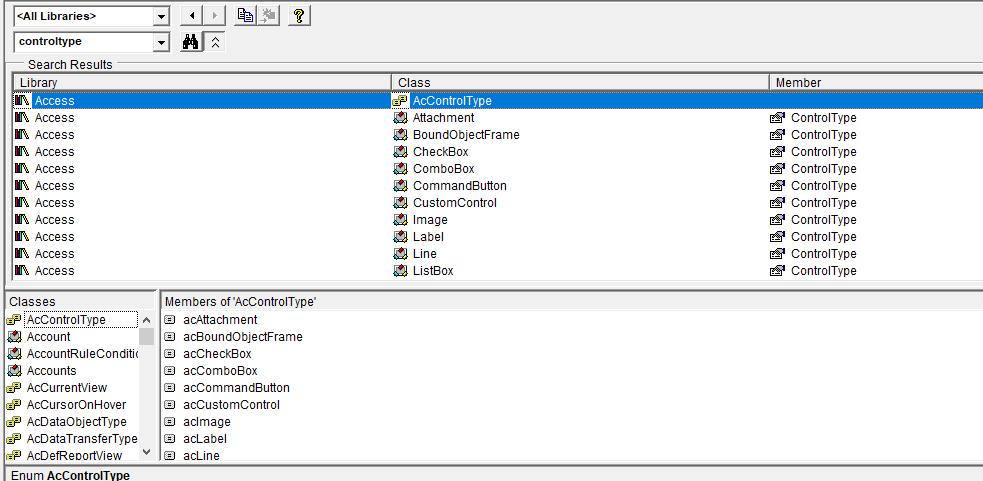983x481 pixels.
Task: Select BoundObjectFrame class in search results
Action: click(x=466, y=135)
